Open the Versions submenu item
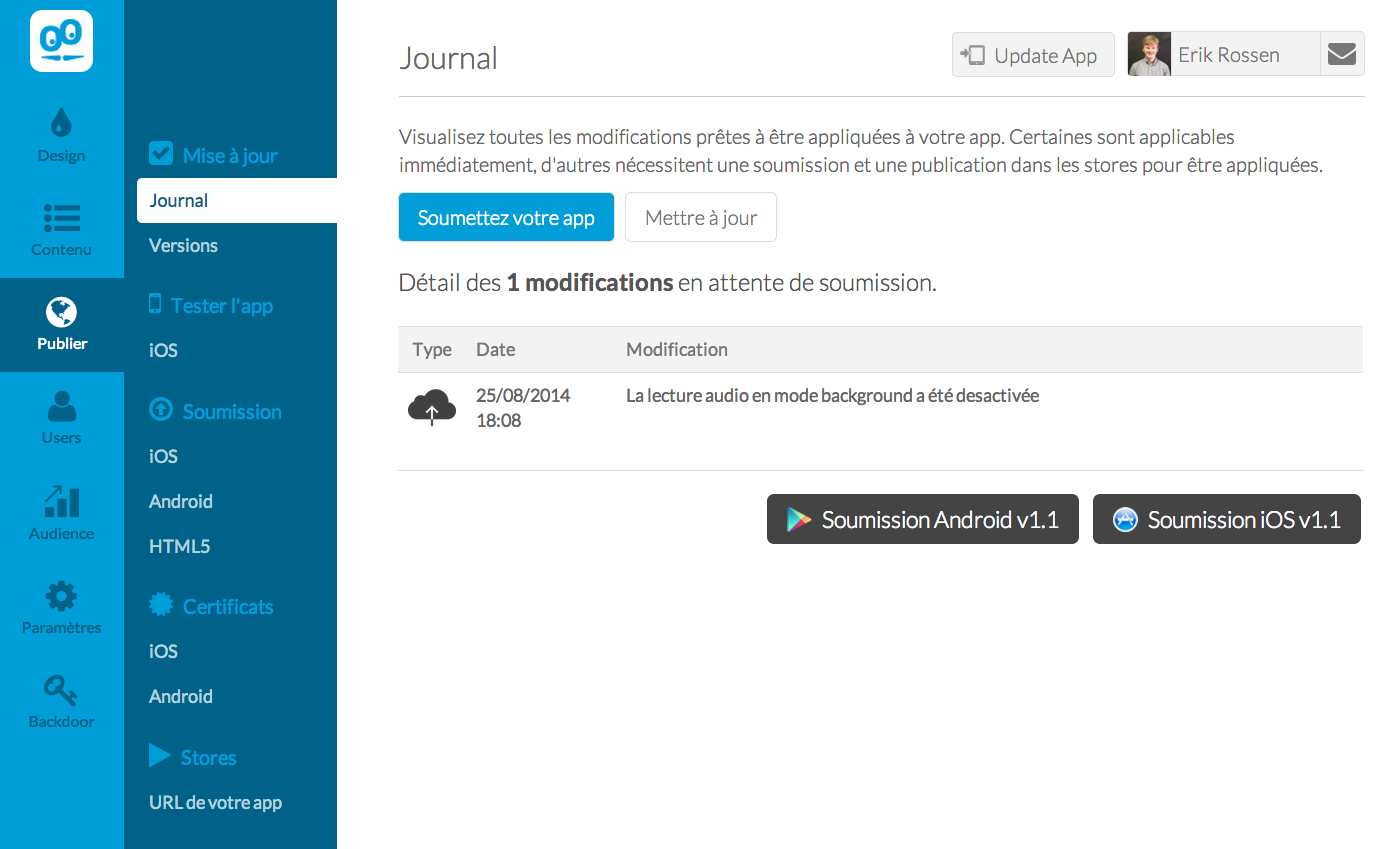Screen dimensions: 1395x849 click(183, 246)
